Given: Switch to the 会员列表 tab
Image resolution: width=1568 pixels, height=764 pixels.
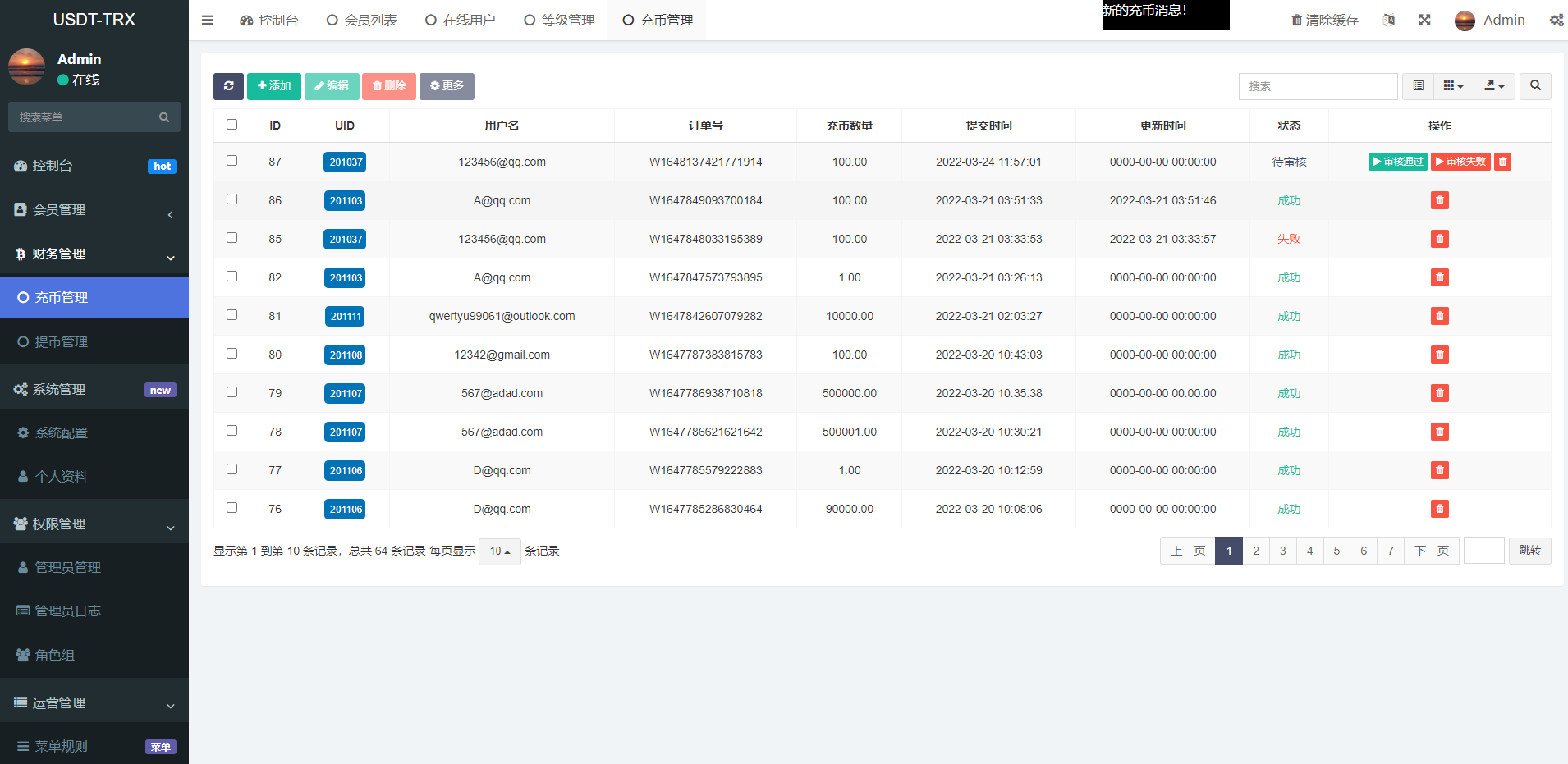Looking at the screenshot, I should [x=361, y=20].
